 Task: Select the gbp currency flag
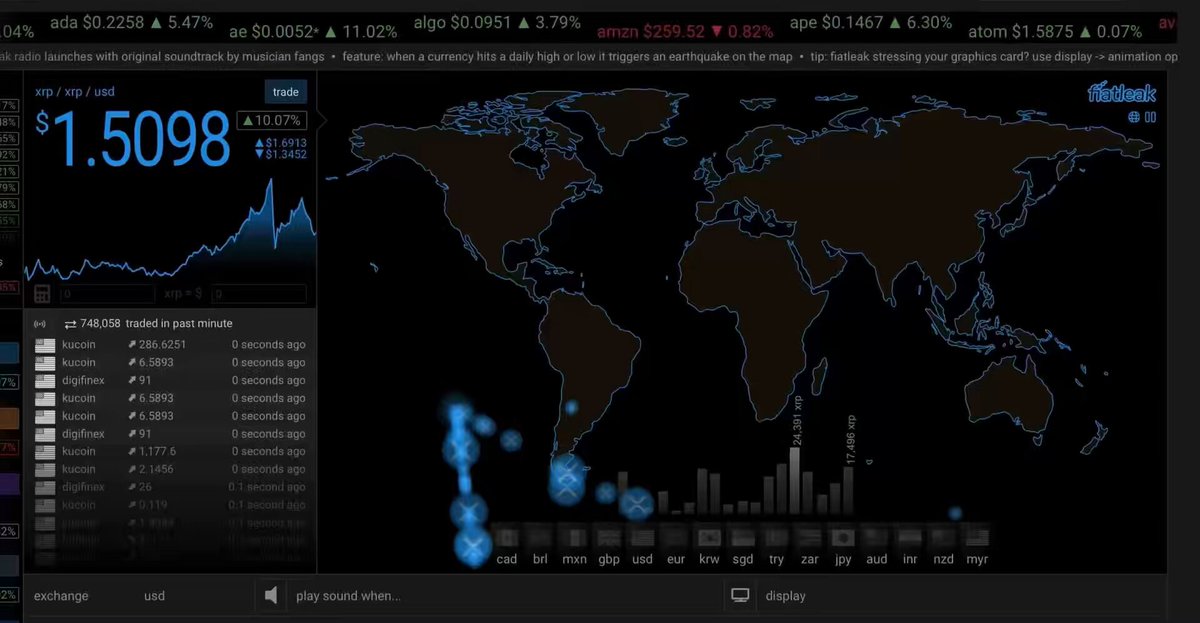pos(609,537)
